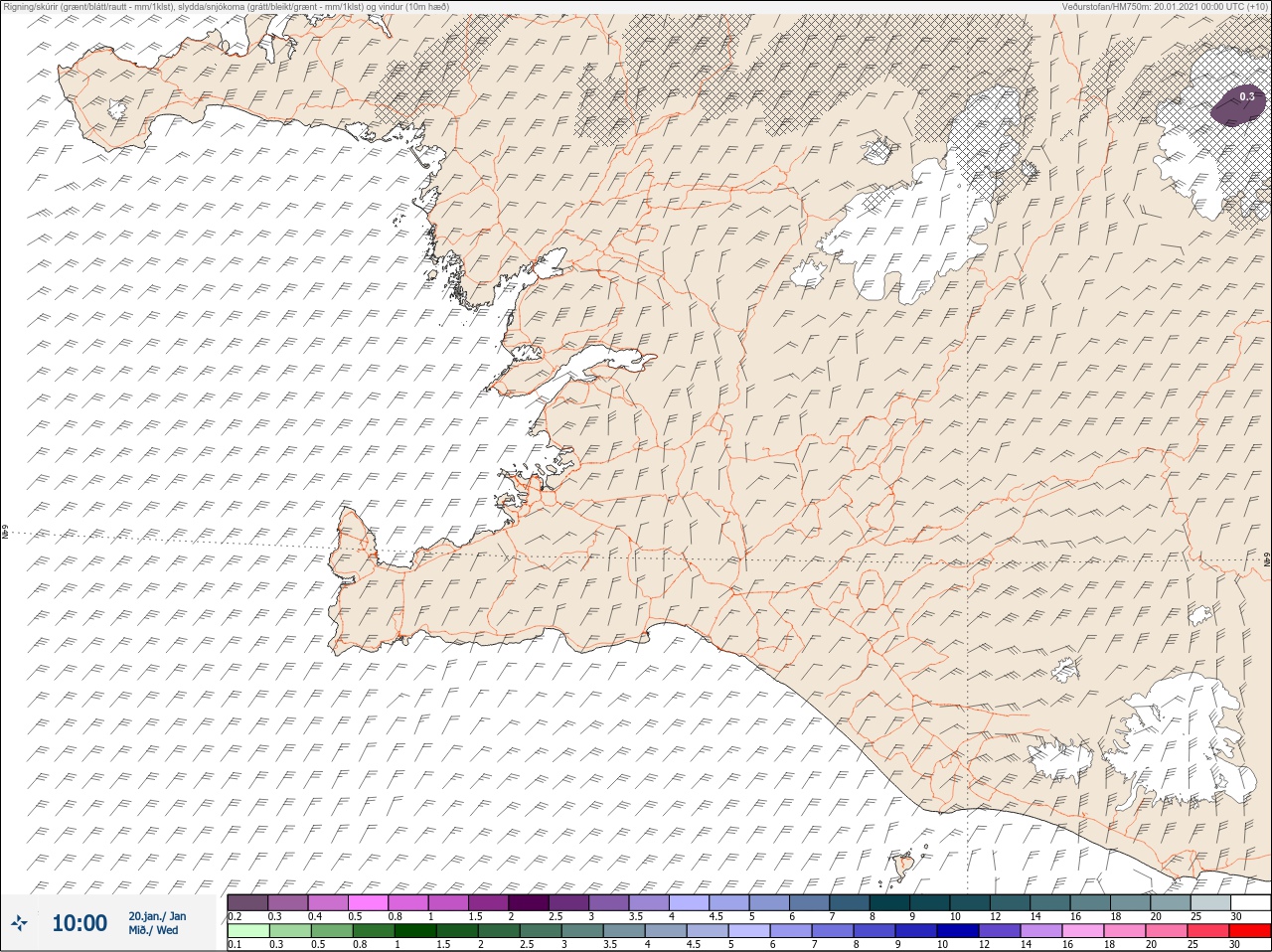Click the '0.2' label in upper legend
The width and height of the screenshot is (1272, 952).
click(x=235, y=915)
